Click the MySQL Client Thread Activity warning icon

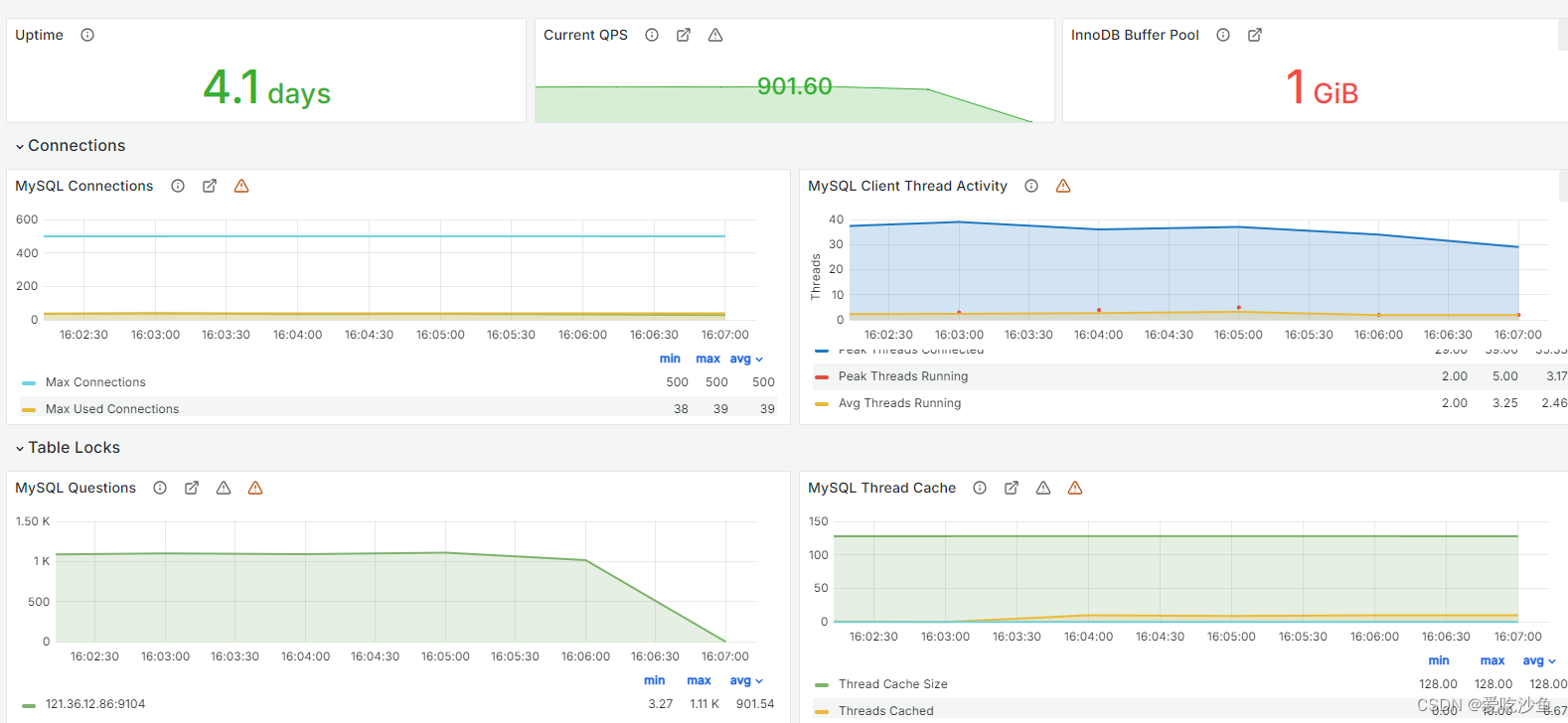(x=1063, y=186)
